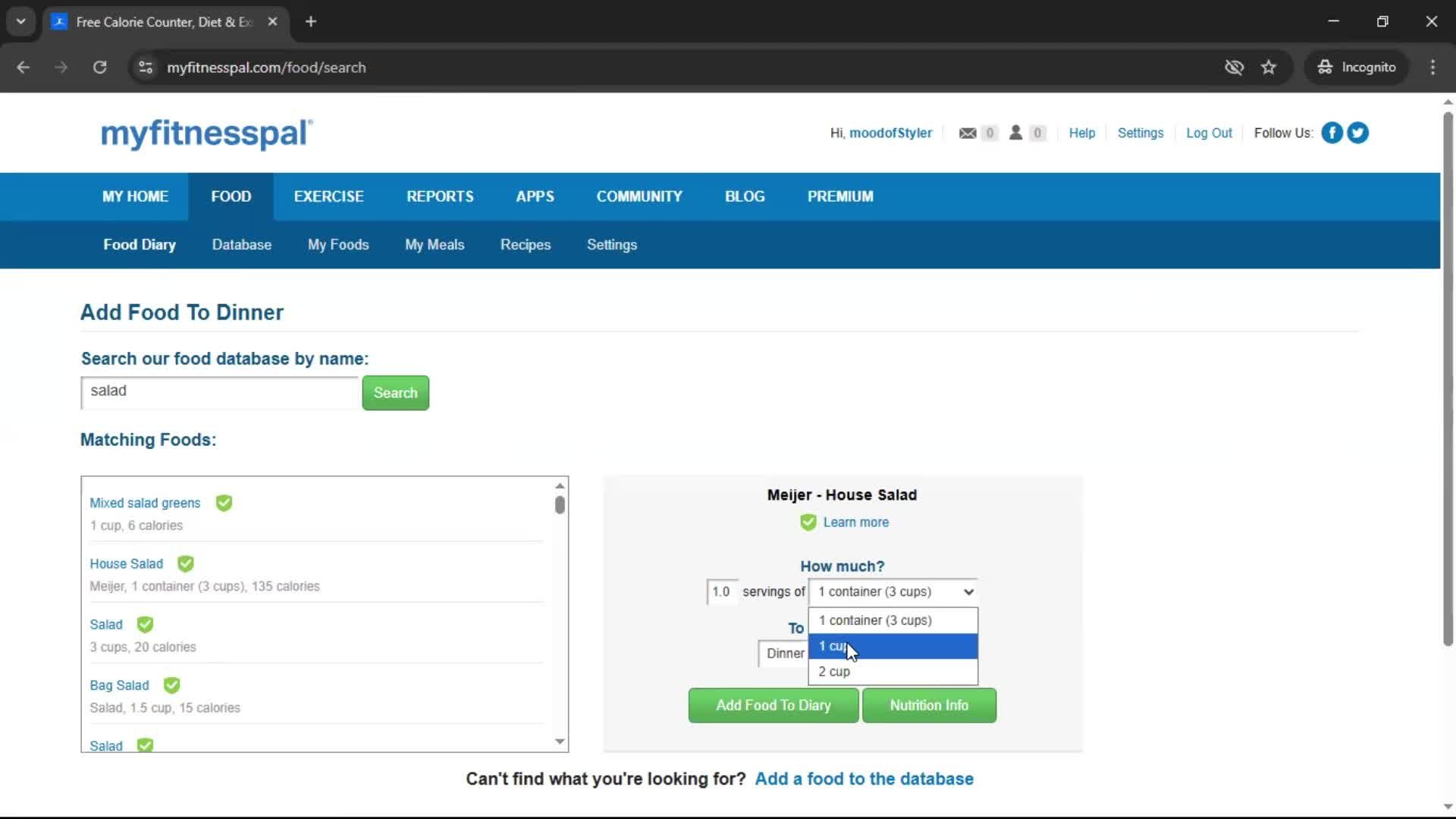This screenshot has height=819, width=1456.
Task: Click the Incognito indicator
Action: pos(1356,67)
